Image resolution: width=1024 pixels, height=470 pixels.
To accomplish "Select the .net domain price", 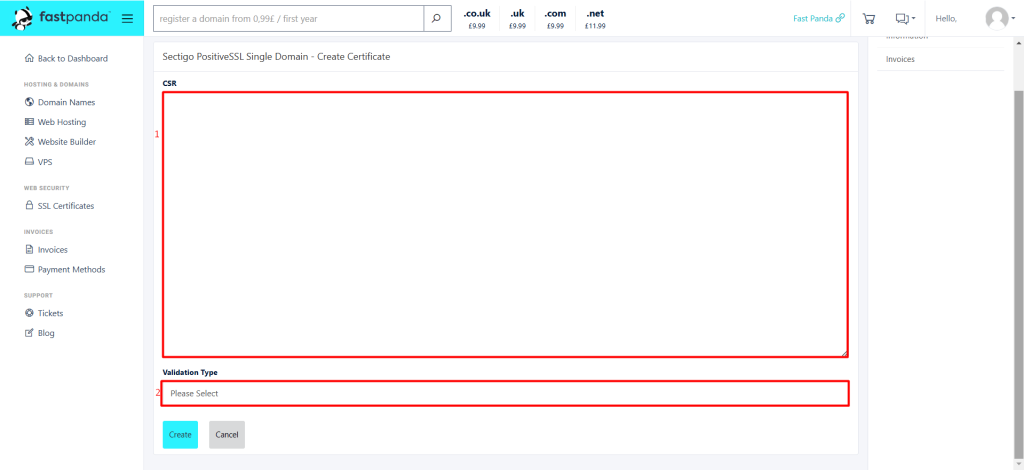I will 595,20.
